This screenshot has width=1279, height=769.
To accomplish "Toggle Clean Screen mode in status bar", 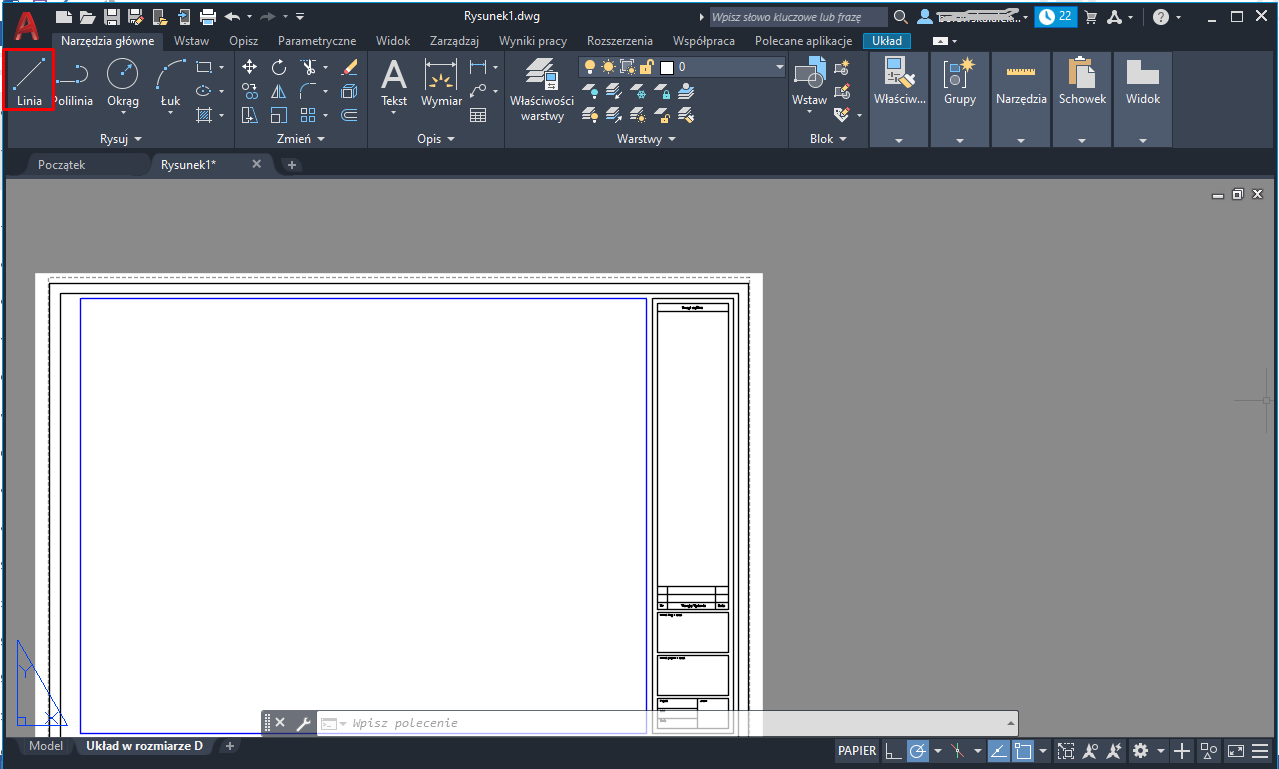I will click(1236, 751).
